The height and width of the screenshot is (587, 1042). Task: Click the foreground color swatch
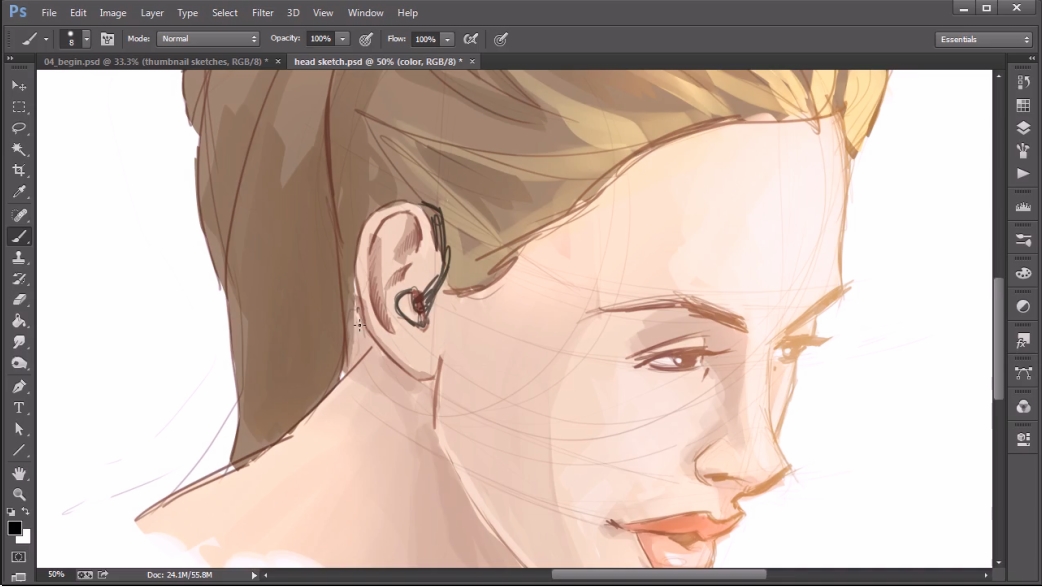14,528
